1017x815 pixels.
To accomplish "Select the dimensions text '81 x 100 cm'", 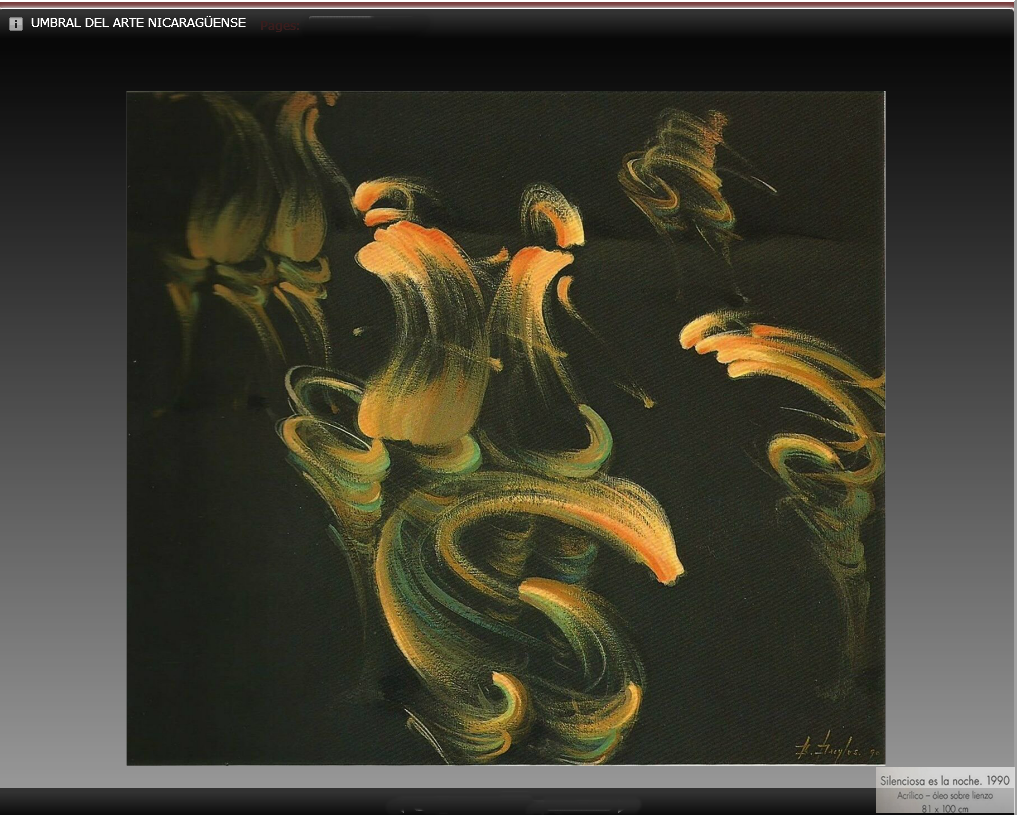I will pyautogui.click(x=944, y=809).
